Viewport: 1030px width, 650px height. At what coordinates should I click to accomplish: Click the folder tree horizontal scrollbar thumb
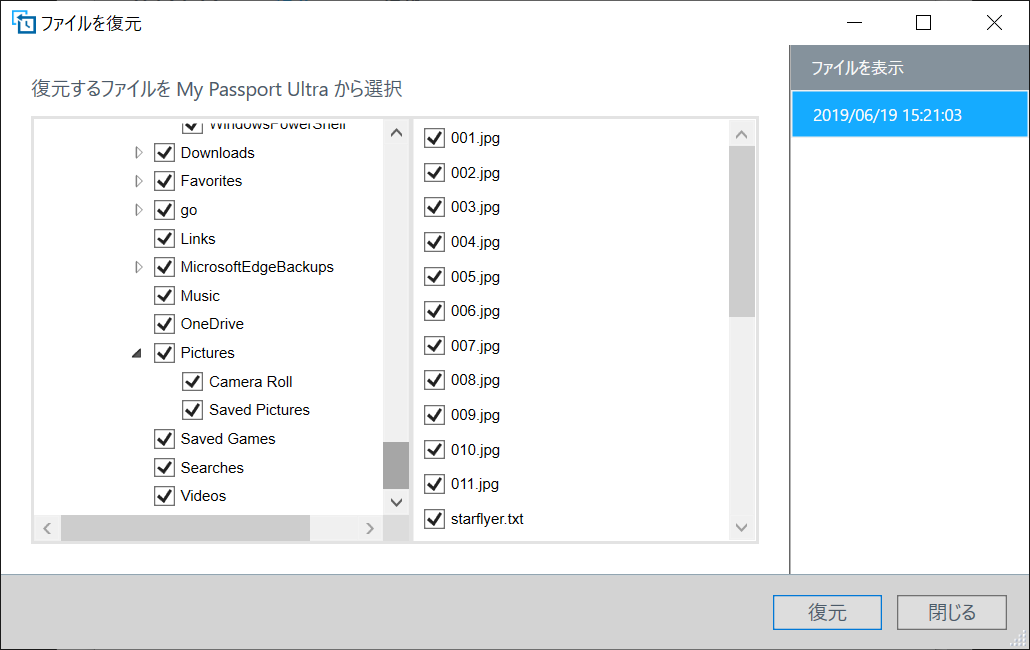[x=185, y=528]
